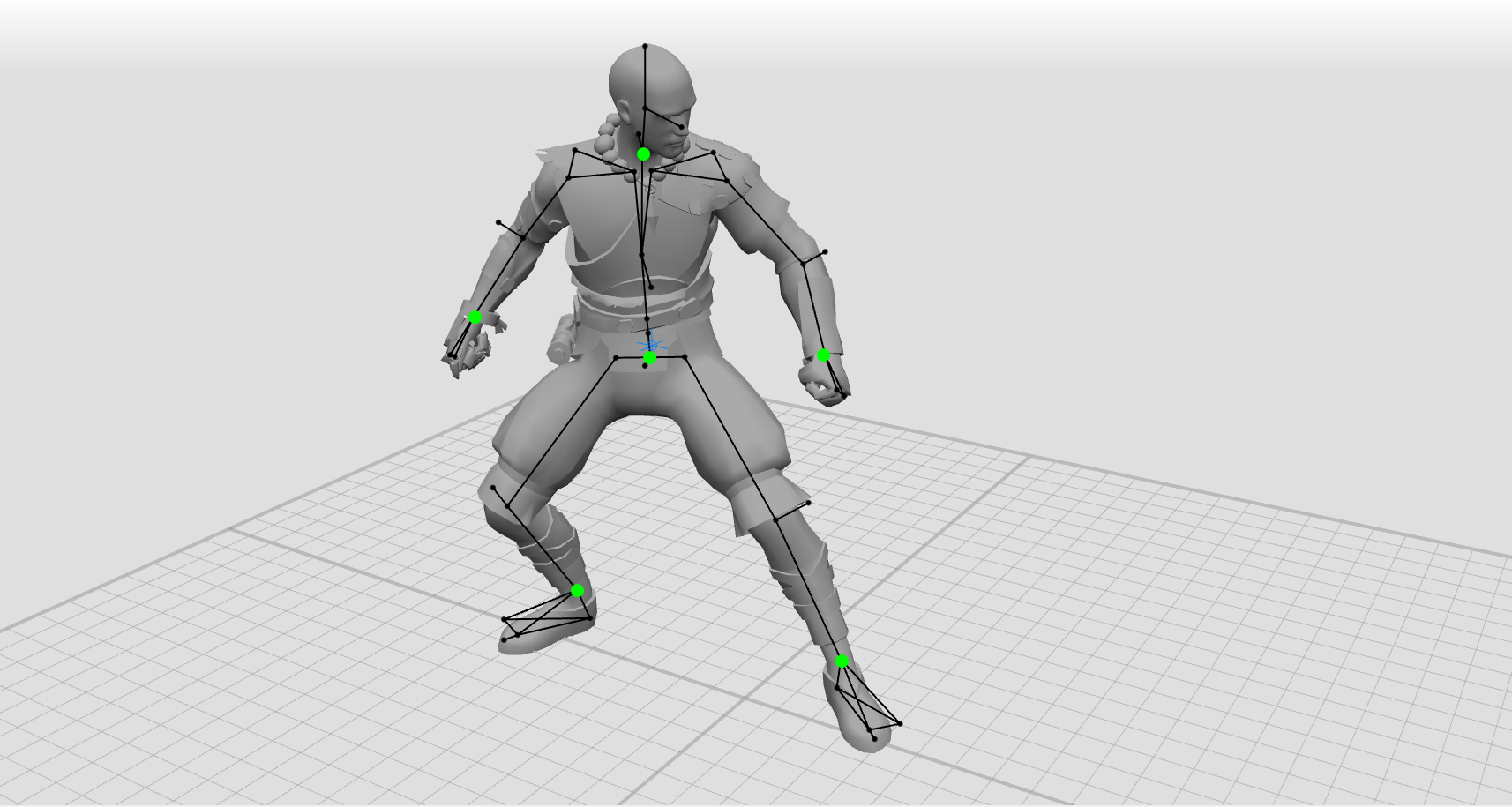Image resolution: width=1512 pixels, height=807 pixels.
Task: Select the knee joint on screen-left leg
Action: 508,505
